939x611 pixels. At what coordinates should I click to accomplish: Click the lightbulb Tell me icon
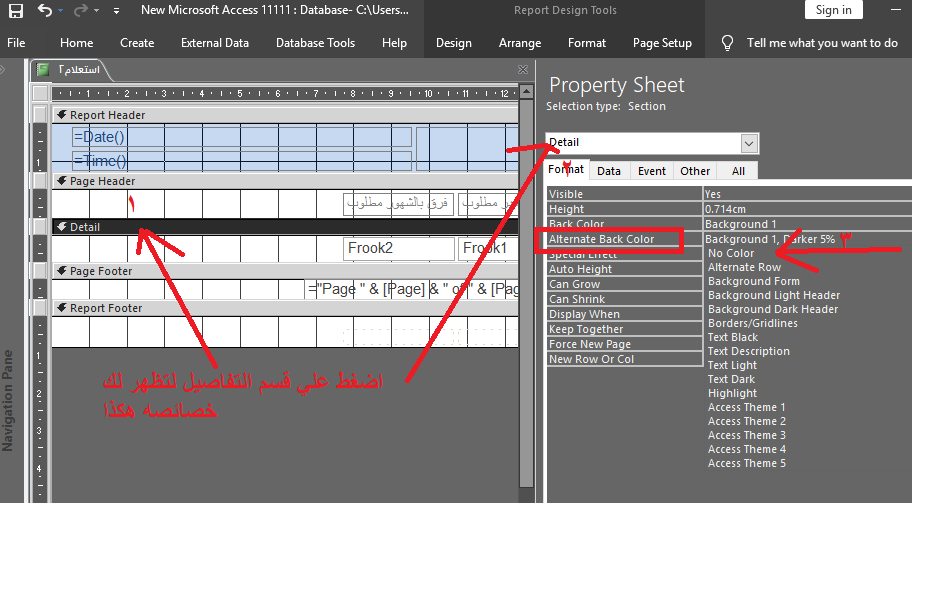727,43
